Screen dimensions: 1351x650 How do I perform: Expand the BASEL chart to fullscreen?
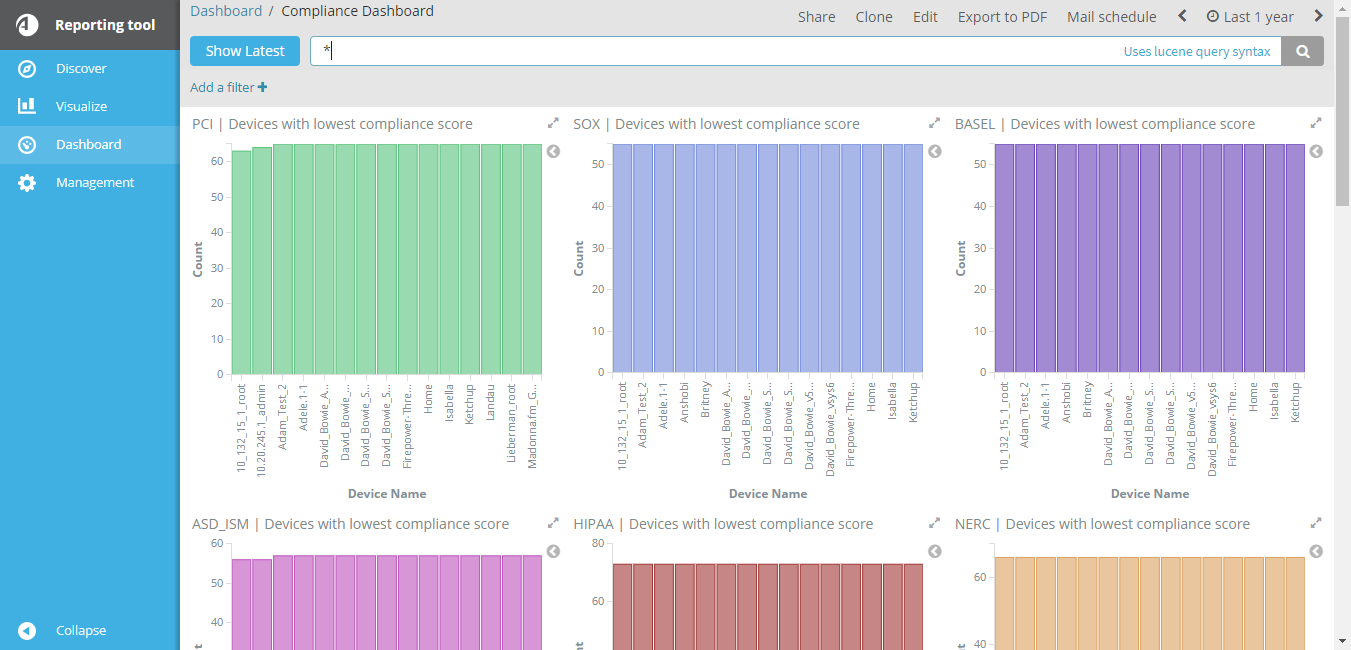click(1316, 124)
